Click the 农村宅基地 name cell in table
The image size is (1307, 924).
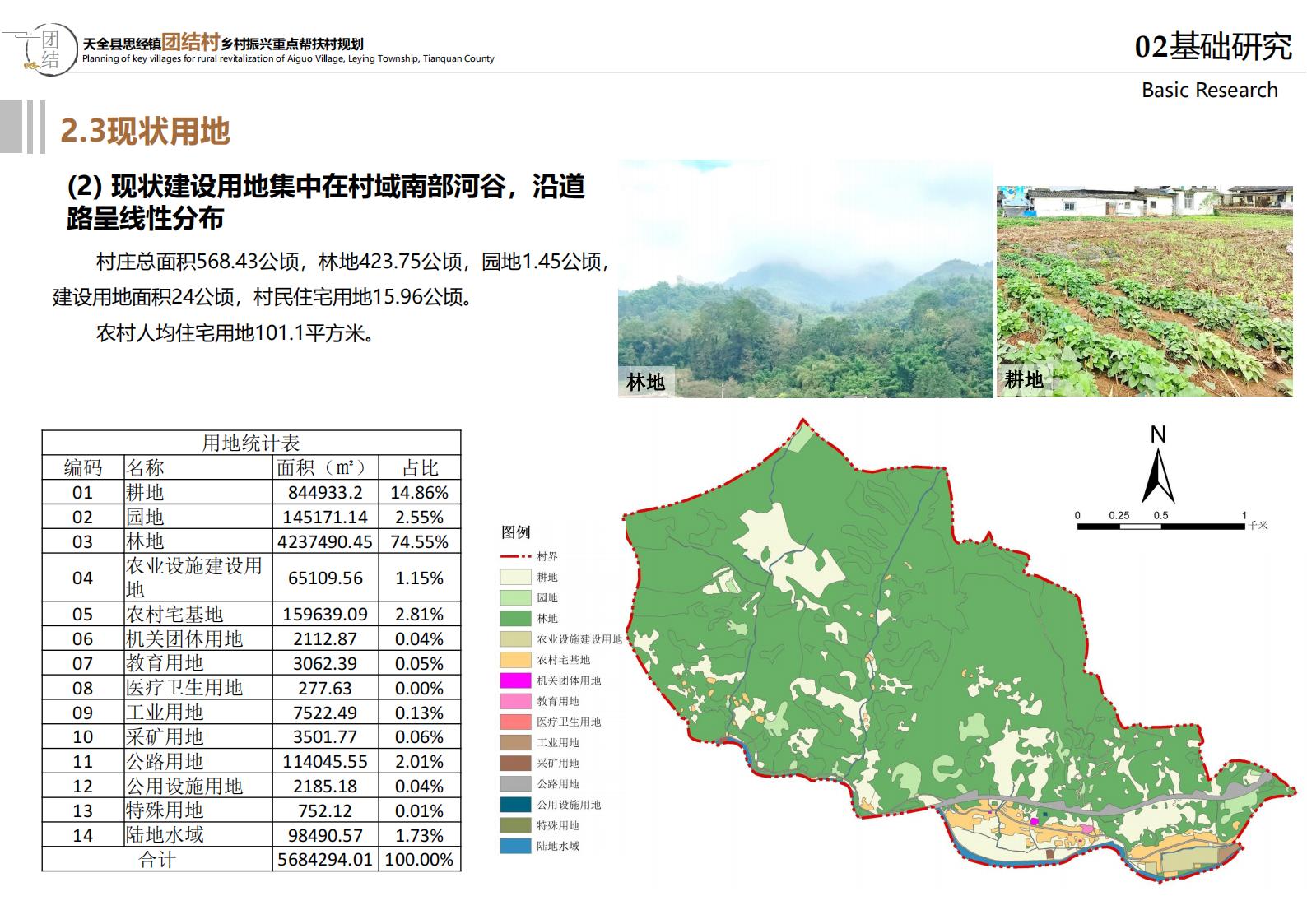198,614
